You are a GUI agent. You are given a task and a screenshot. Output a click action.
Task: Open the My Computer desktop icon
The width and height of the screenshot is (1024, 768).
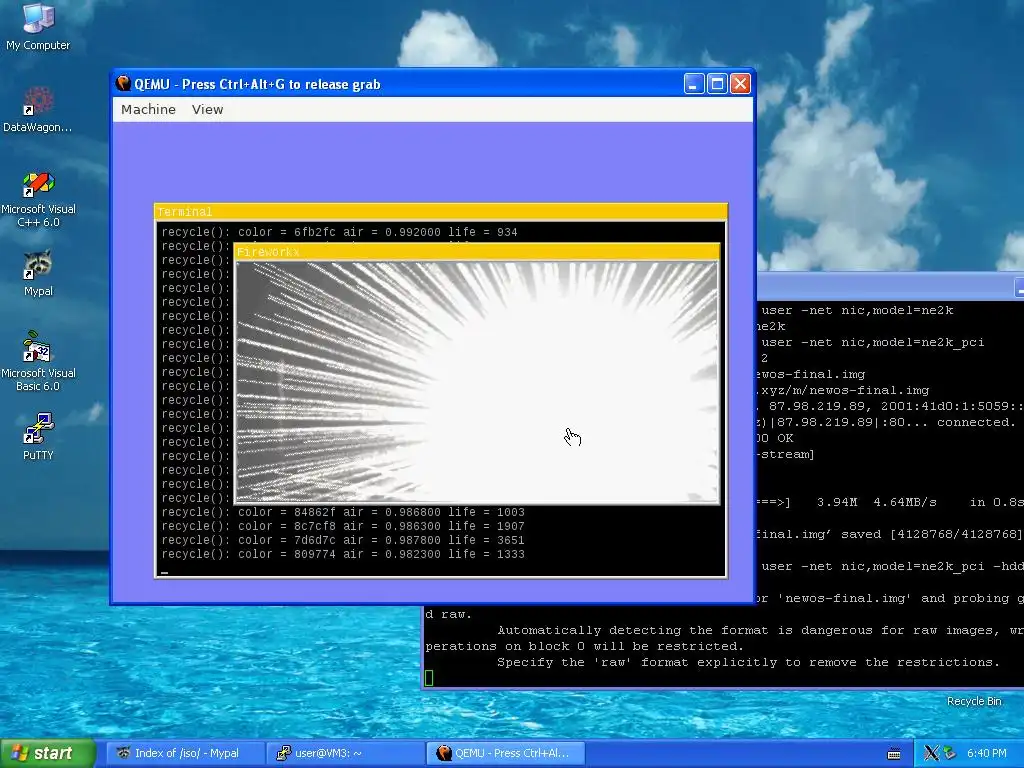(38, 26)
